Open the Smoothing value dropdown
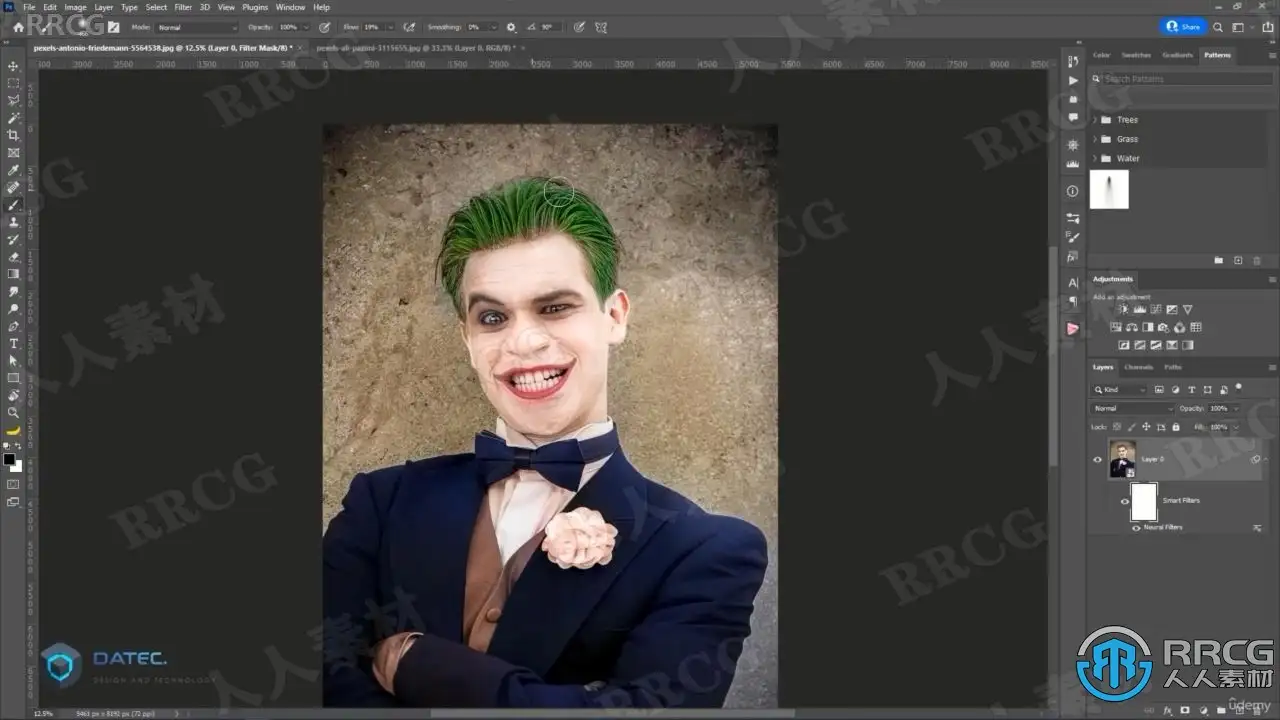The image size is (1280, 720). click(494, 27)
